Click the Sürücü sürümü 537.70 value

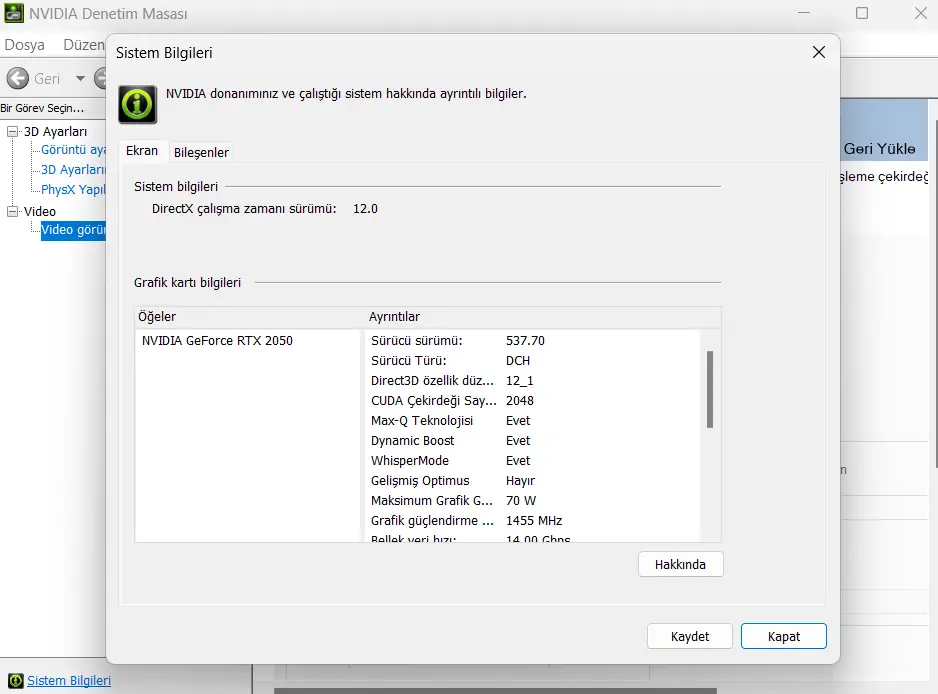pyautogui.click(x=525, y=340)
